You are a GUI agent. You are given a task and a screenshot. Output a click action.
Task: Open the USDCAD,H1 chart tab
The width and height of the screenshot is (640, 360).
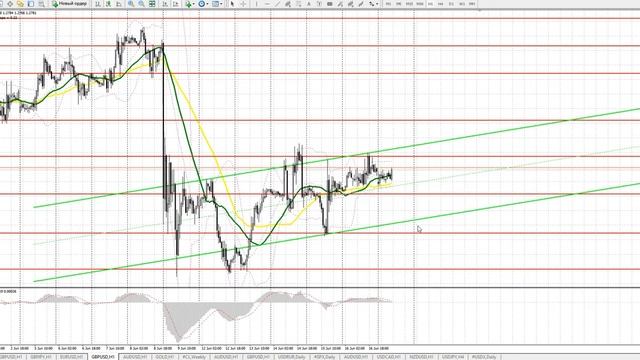tap(389, 357)
